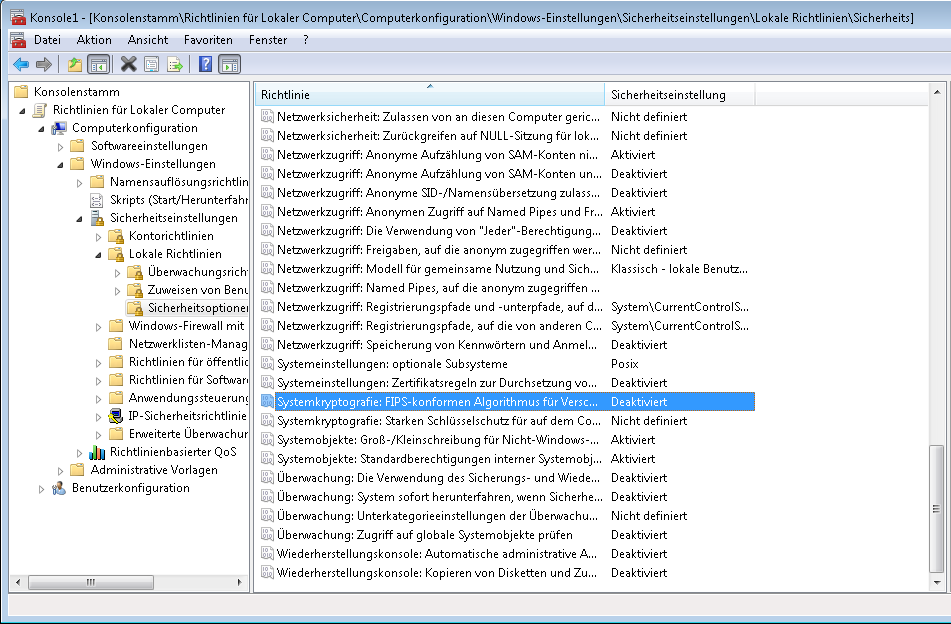Screen dimensions: 951x624
Task: Collapse the Sicherheitseinstellungen node
Action: 80,218
